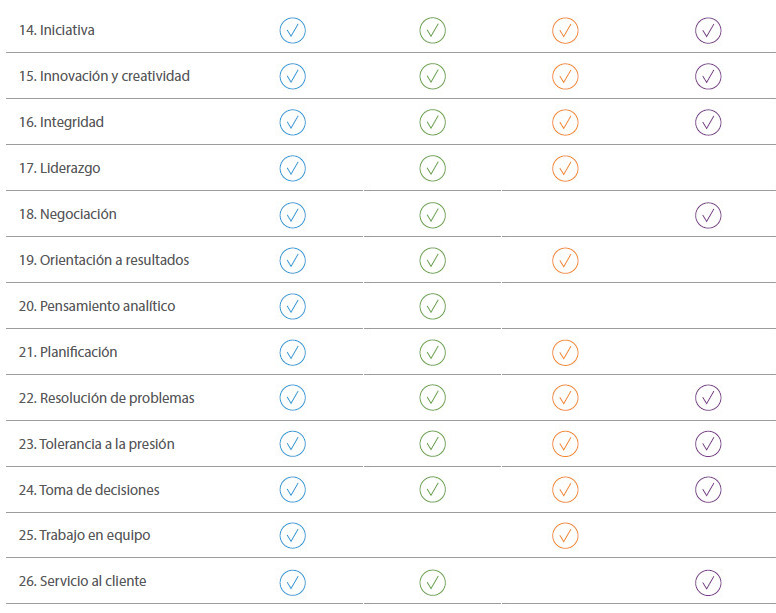Click blue checkmark for Orientación a resultados

(x=292, y=260)
